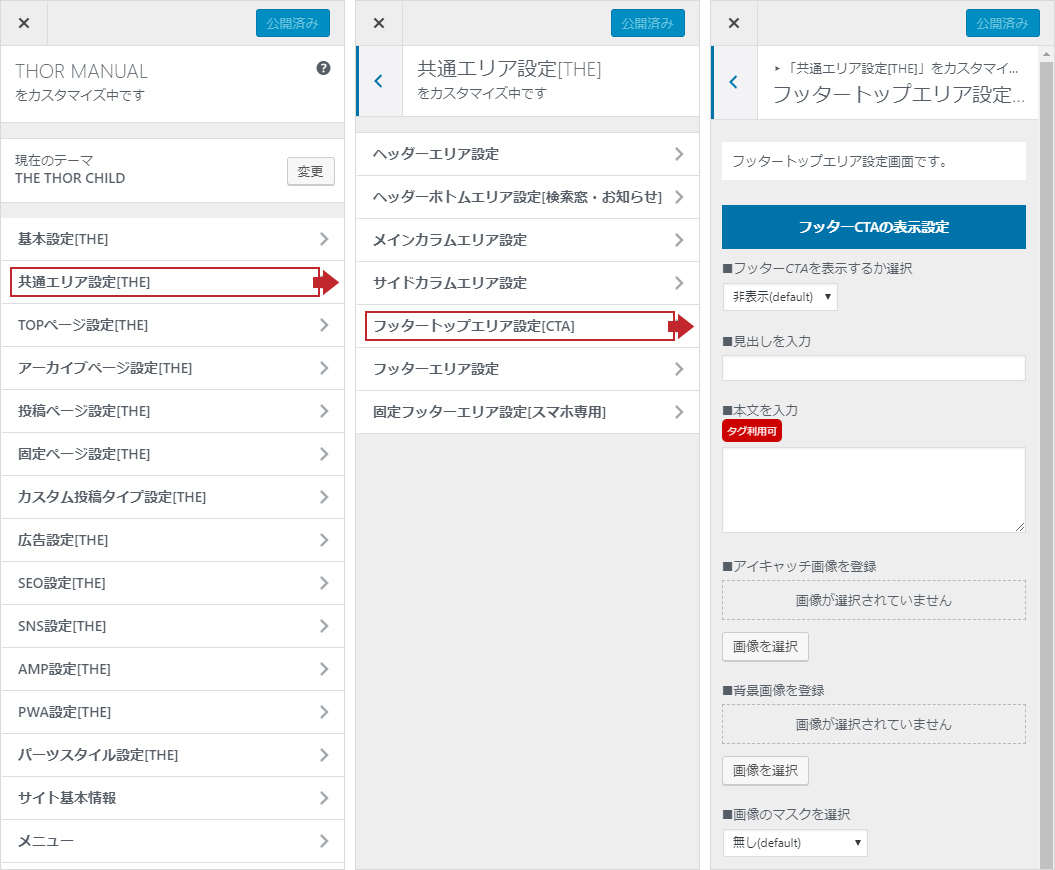Click back arrow in フッタートップエリア設定 panel header
This screenshot has height=870, width=1055.
pyautogui.click(x=734, y=82)
